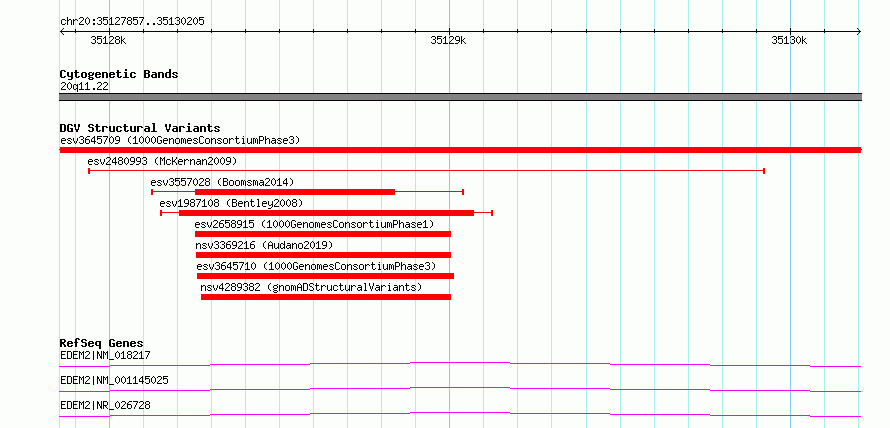The height and width of the screenshot is (428, 890).
Task: Click the nsv4289382 (gnomADStructuralVariants) label
Action: pos(312,287)
